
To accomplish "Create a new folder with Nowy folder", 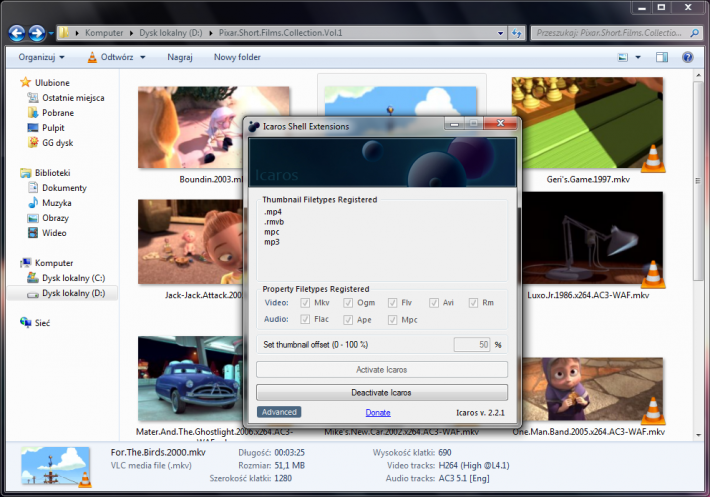I will [237, 57].
